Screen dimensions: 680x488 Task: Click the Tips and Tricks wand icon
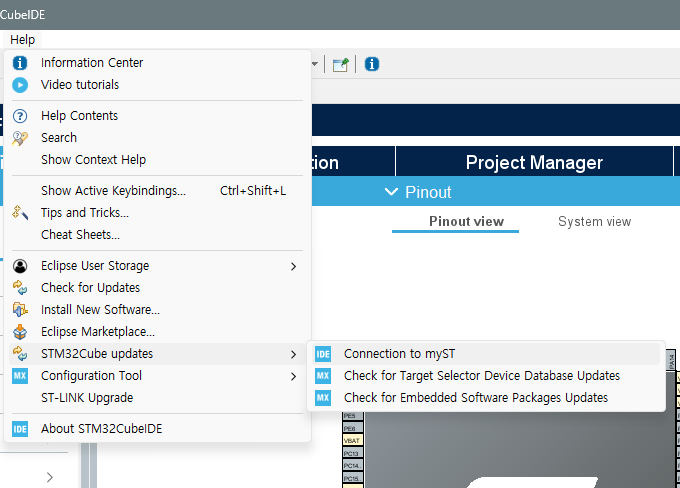[x=20, y=213]
